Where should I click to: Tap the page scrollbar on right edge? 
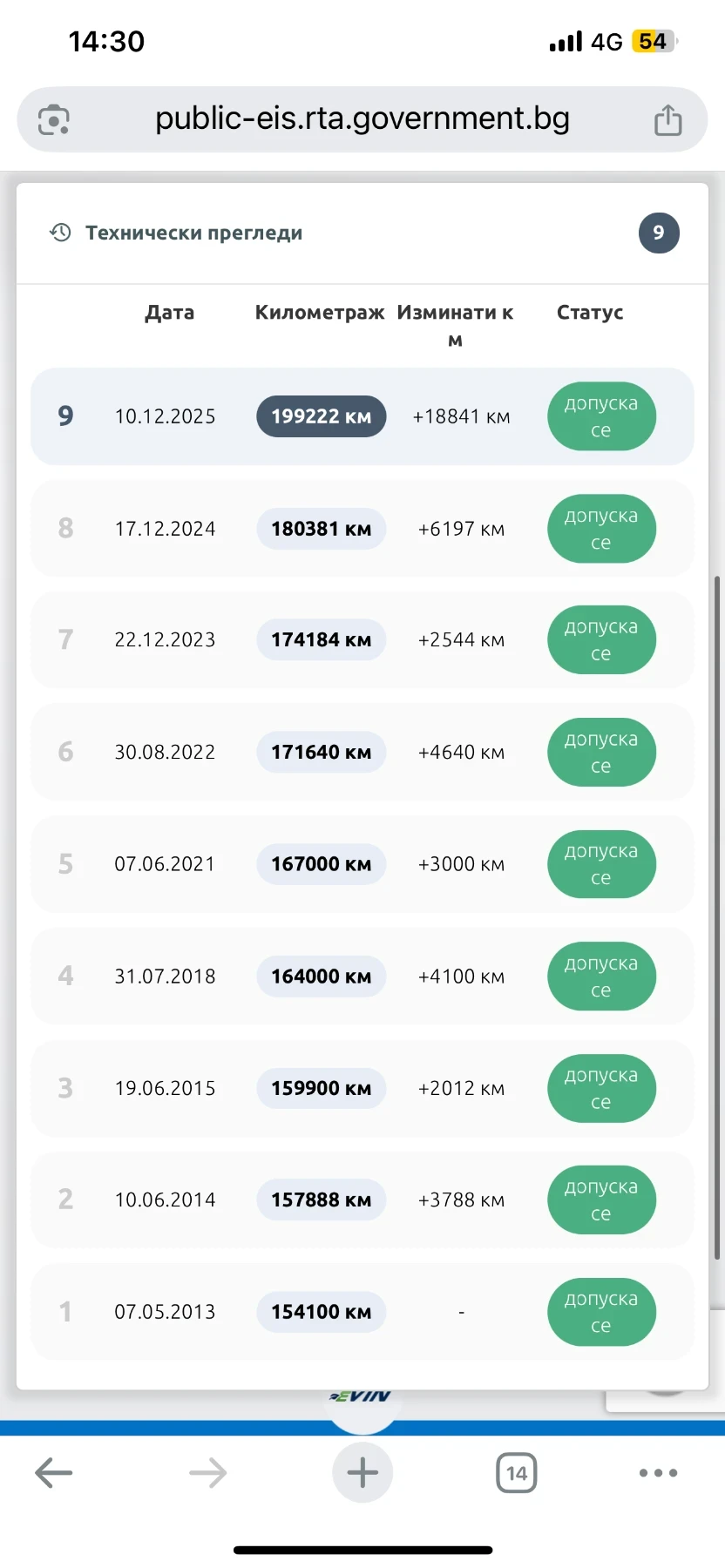[717, 916]
